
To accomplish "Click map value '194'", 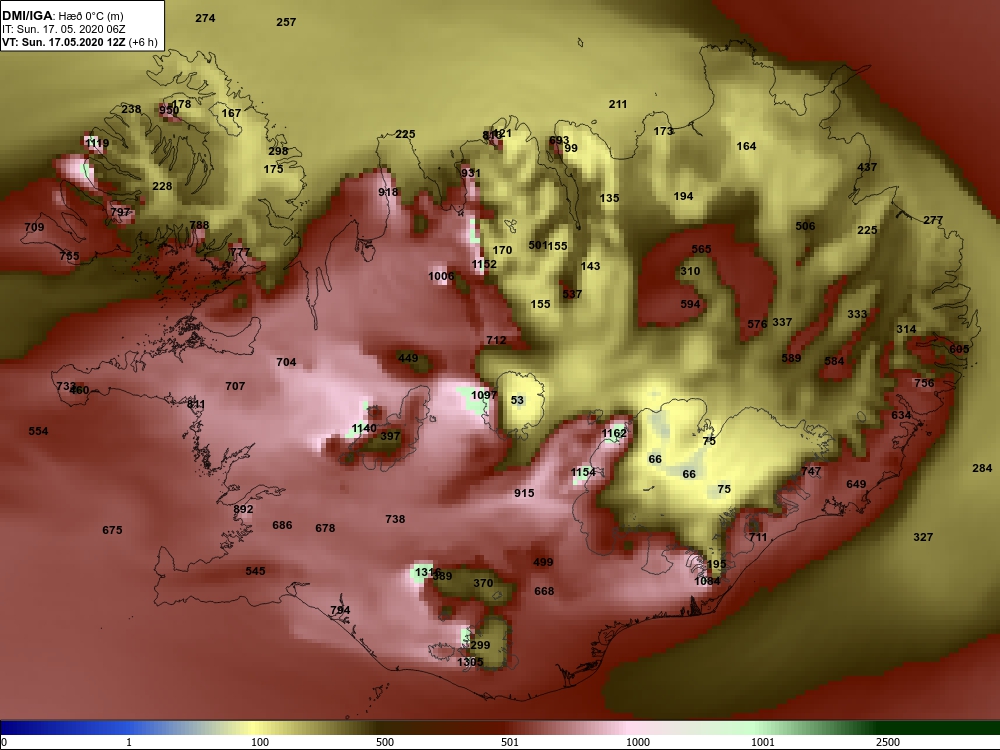I will click(x=684, y=196).
